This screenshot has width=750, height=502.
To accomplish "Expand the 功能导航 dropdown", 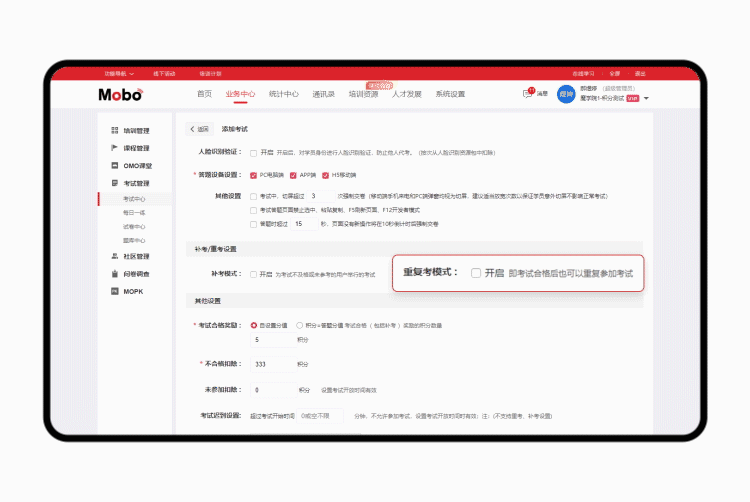I will point(119,73).
